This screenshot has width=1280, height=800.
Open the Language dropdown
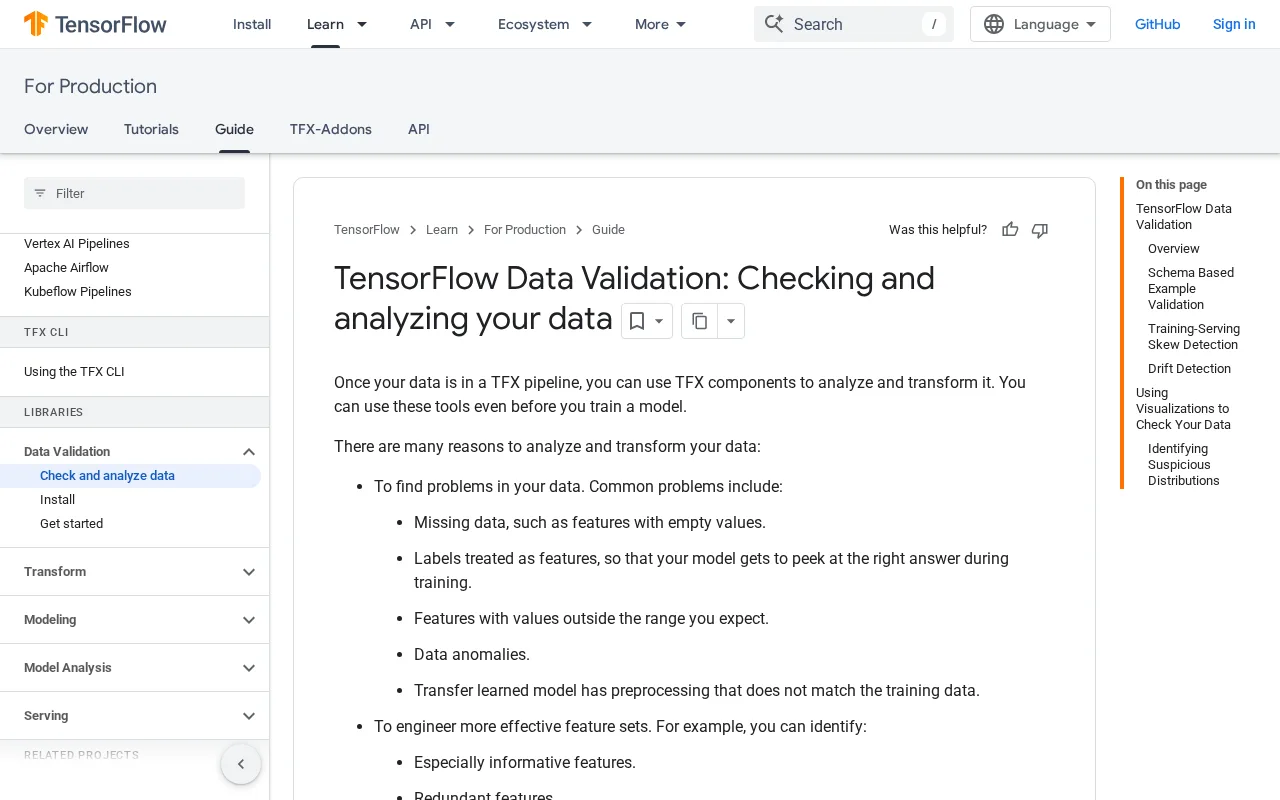[1040, 24]
